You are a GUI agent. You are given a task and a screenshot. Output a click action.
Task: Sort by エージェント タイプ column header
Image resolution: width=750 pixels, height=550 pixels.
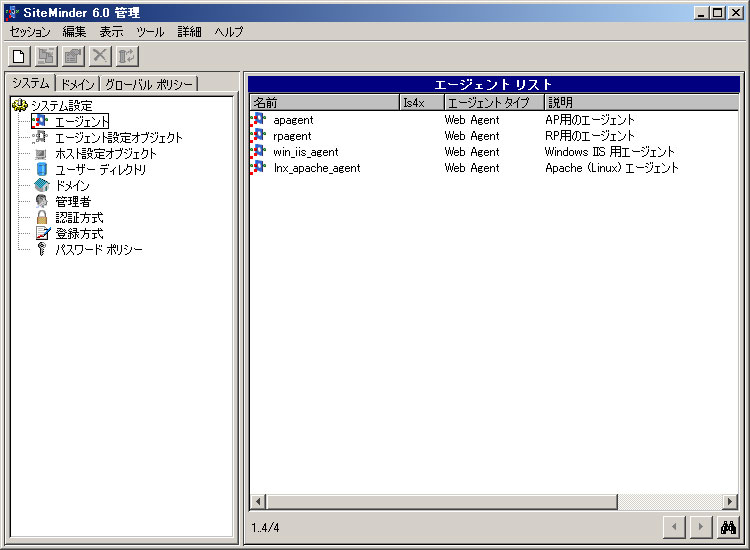pyautogui.click(x=494, y=102)
